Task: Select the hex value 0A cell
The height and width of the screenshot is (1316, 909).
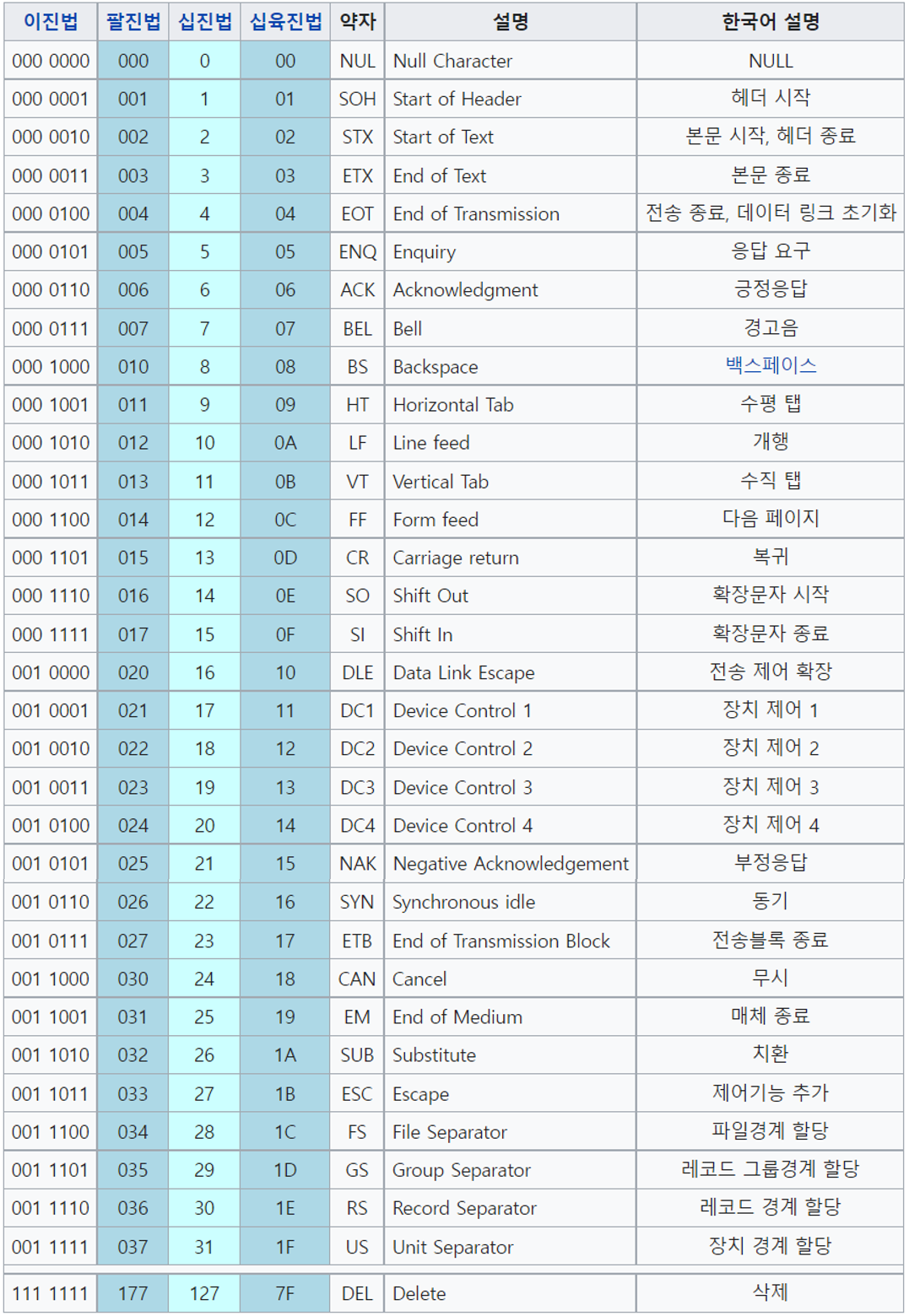Action: 285,442
